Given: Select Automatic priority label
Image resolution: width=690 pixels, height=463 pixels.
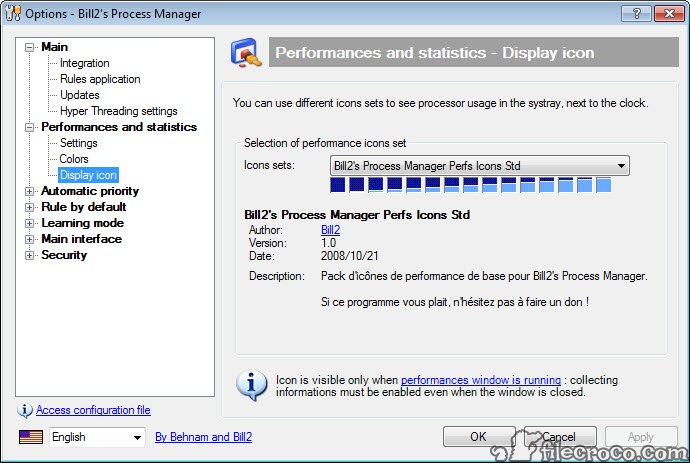Looking at the screenshot, I should pos(90,191).
